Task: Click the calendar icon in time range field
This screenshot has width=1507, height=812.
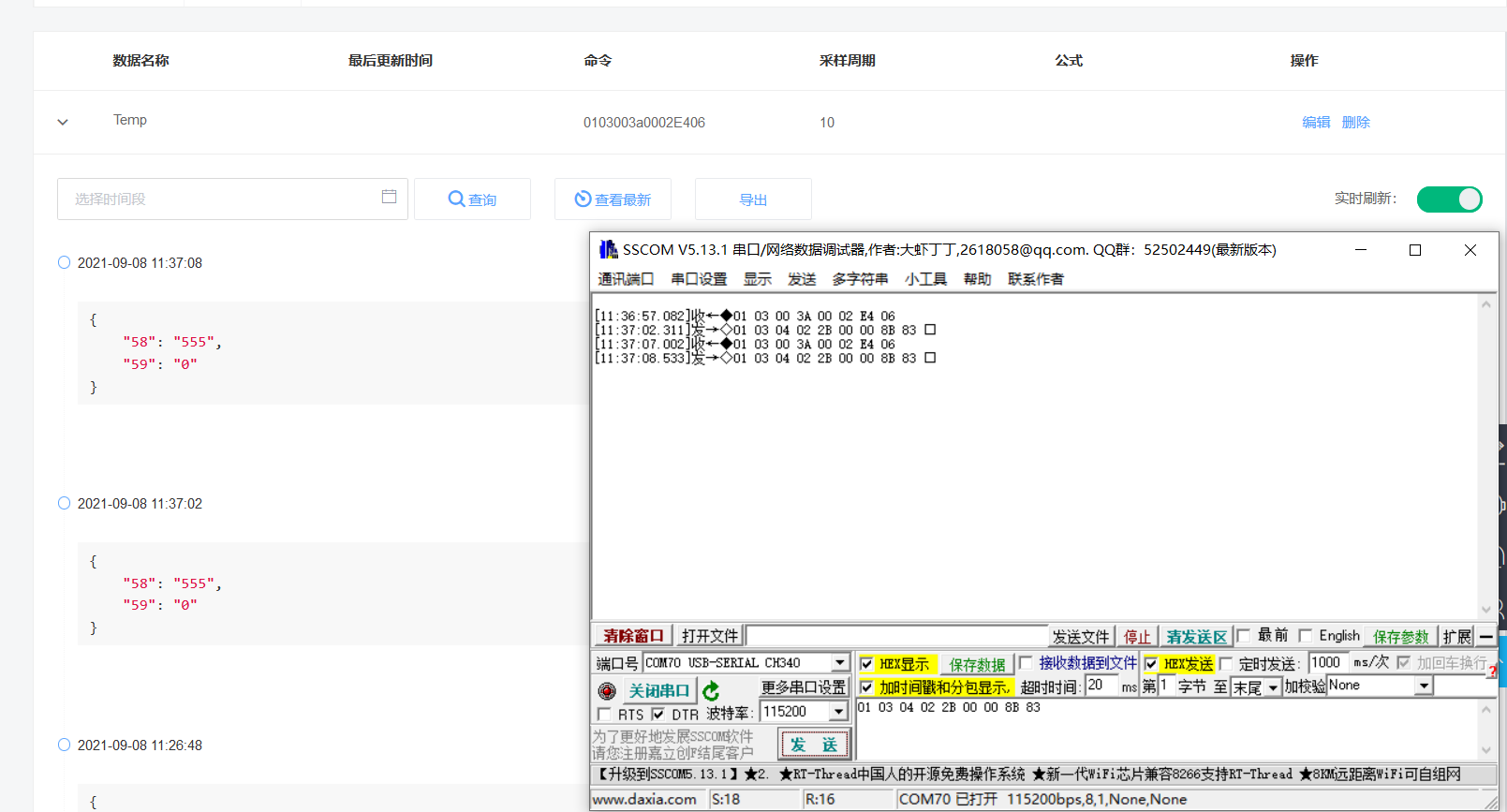Action: coord(389,197)
